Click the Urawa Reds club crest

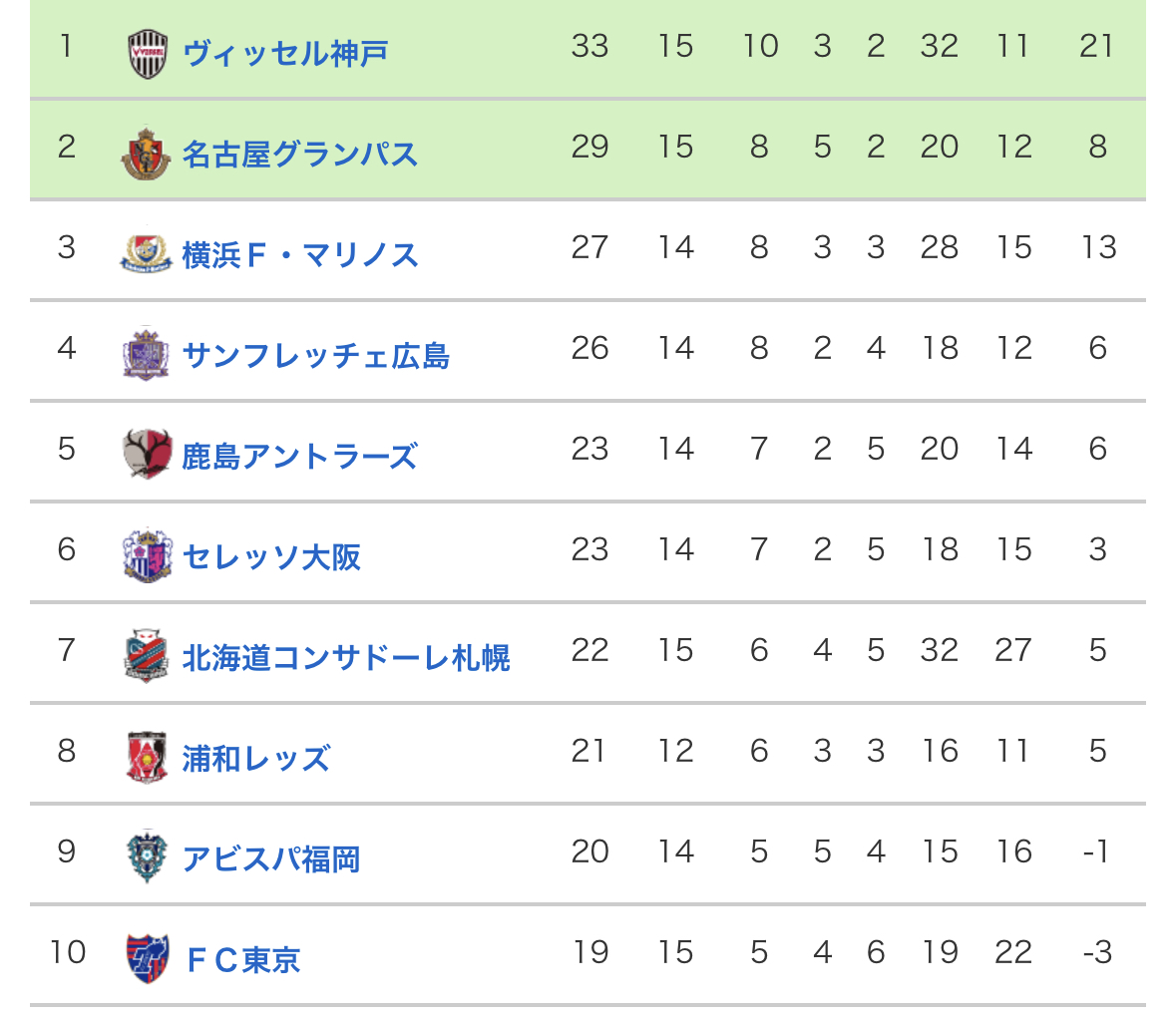146,758
